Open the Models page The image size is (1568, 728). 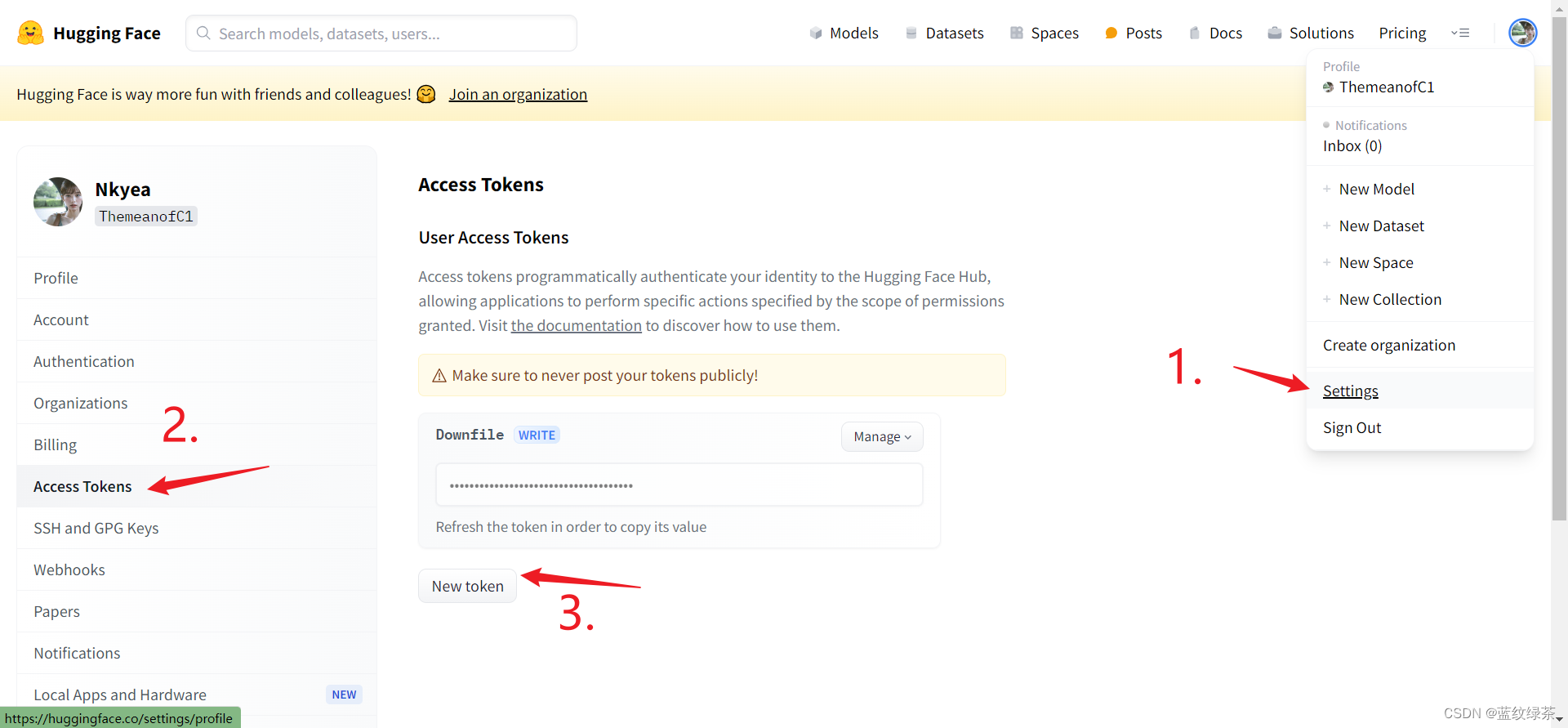pos(854,33)
